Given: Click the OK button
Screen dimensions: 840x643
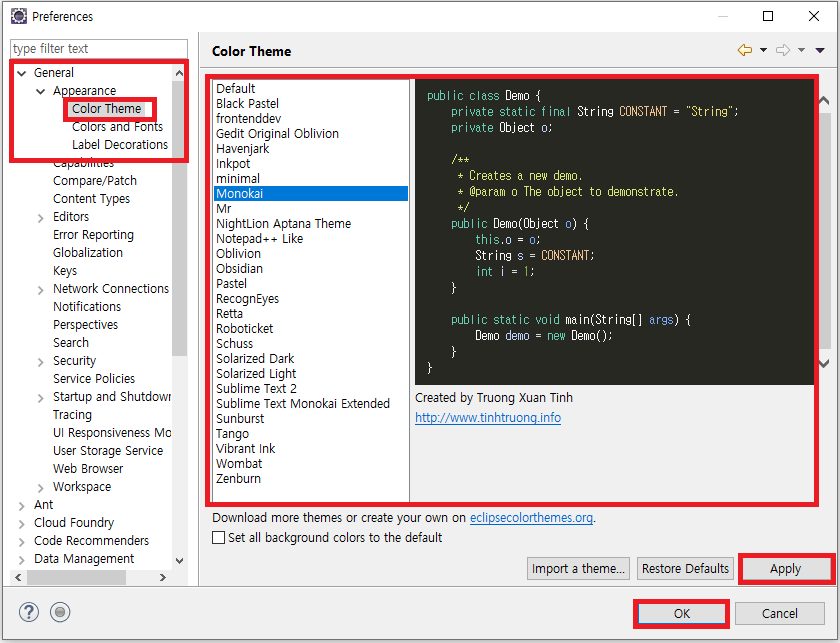Looking at the screenshot, I should [681, 614].
